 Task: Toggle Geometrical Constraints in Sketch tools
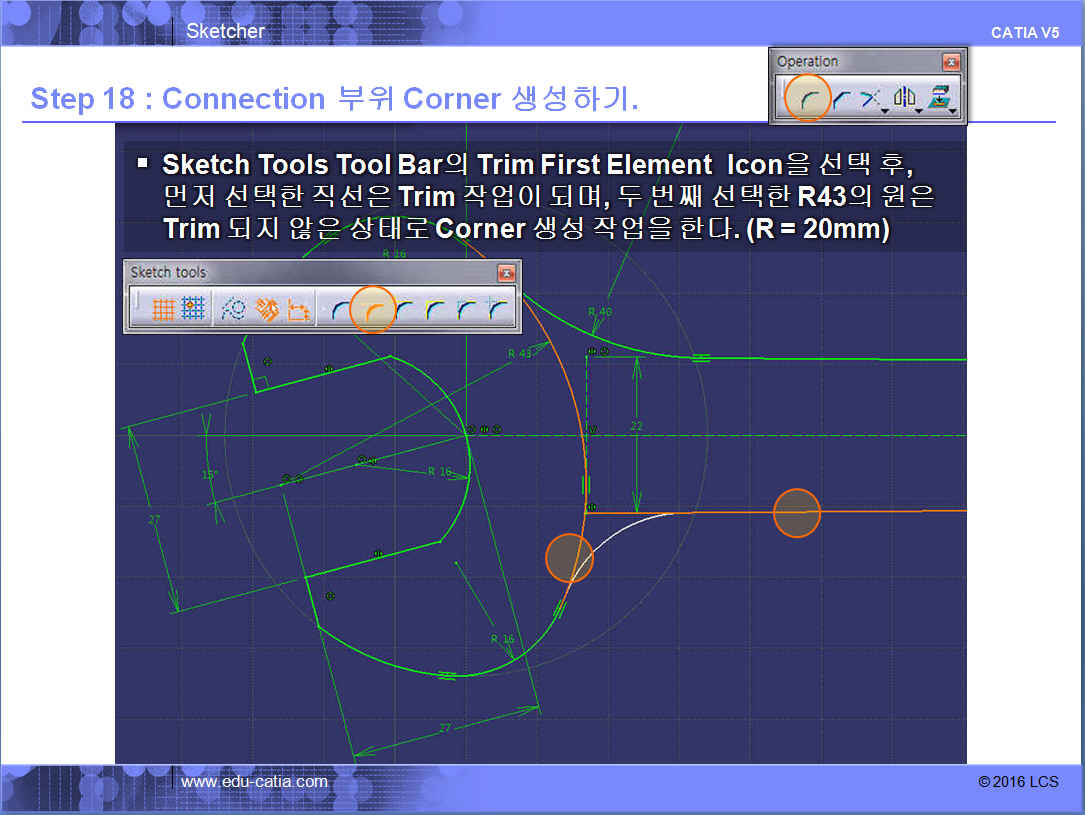pos(266,310)
